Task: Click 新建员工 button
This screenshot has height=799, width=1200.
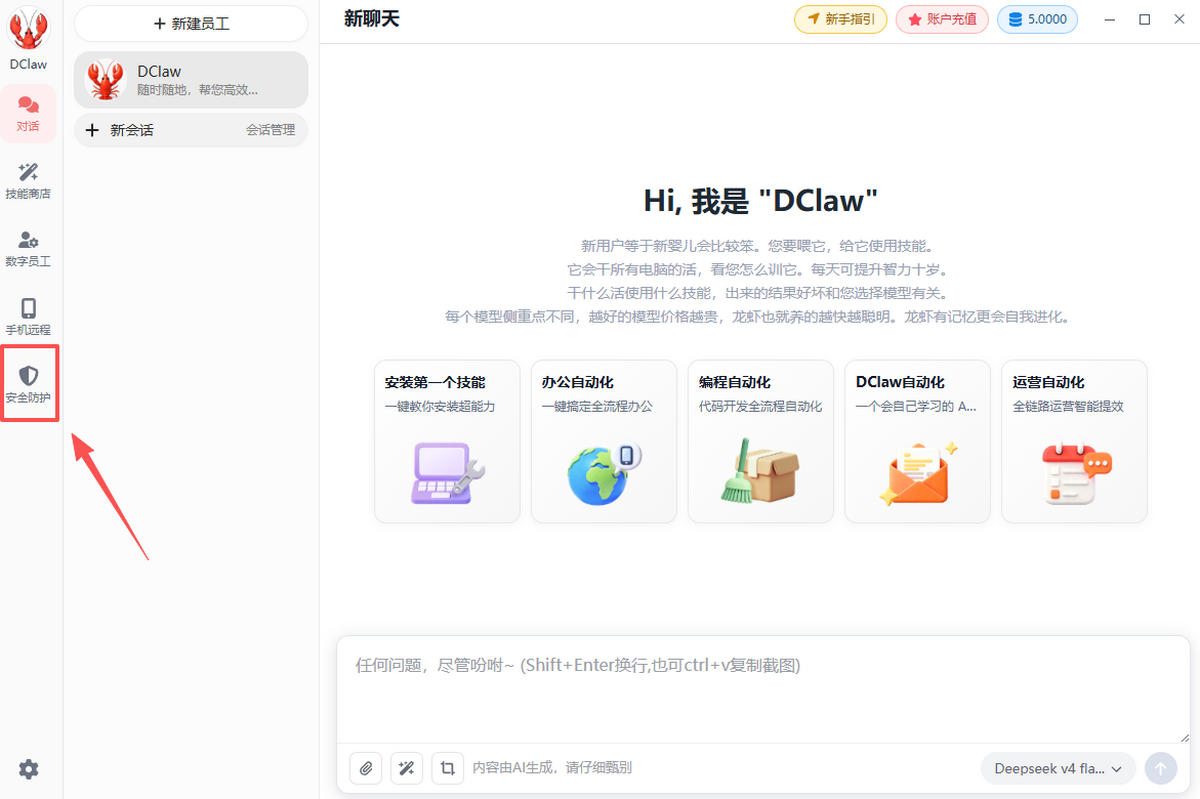Action: click(x=191, y=23)
